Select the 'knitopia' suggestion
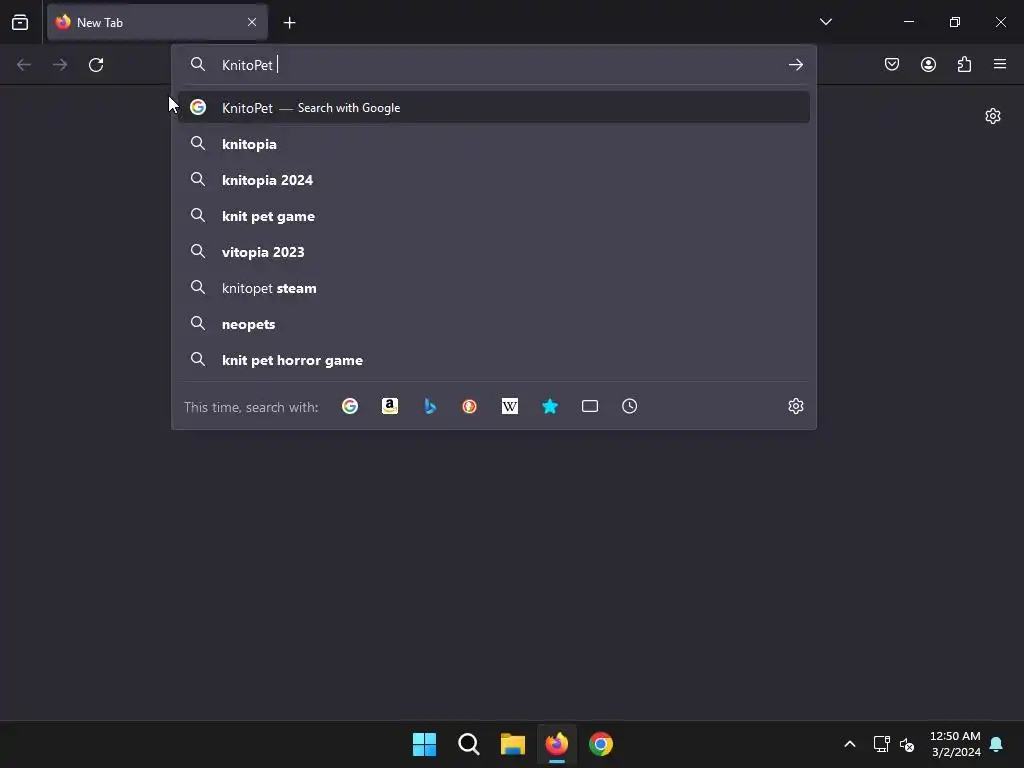The image size is (1024, 768). (x=494, y=144)
